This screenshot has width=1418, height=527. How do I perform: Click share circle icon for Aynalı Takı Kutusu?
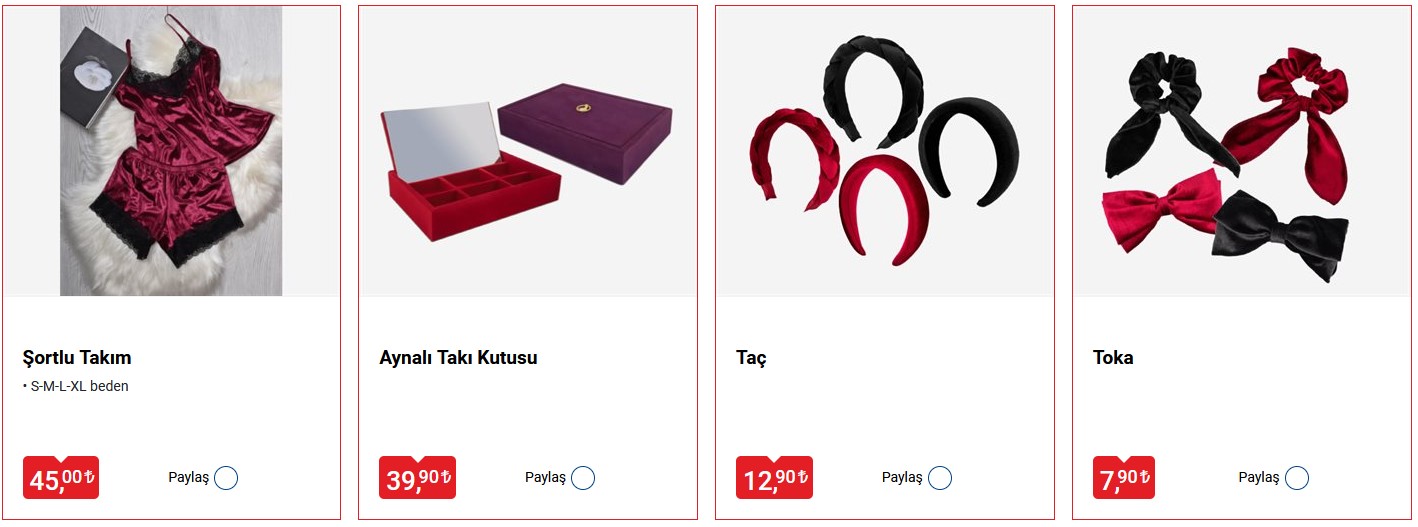[583, 478]
